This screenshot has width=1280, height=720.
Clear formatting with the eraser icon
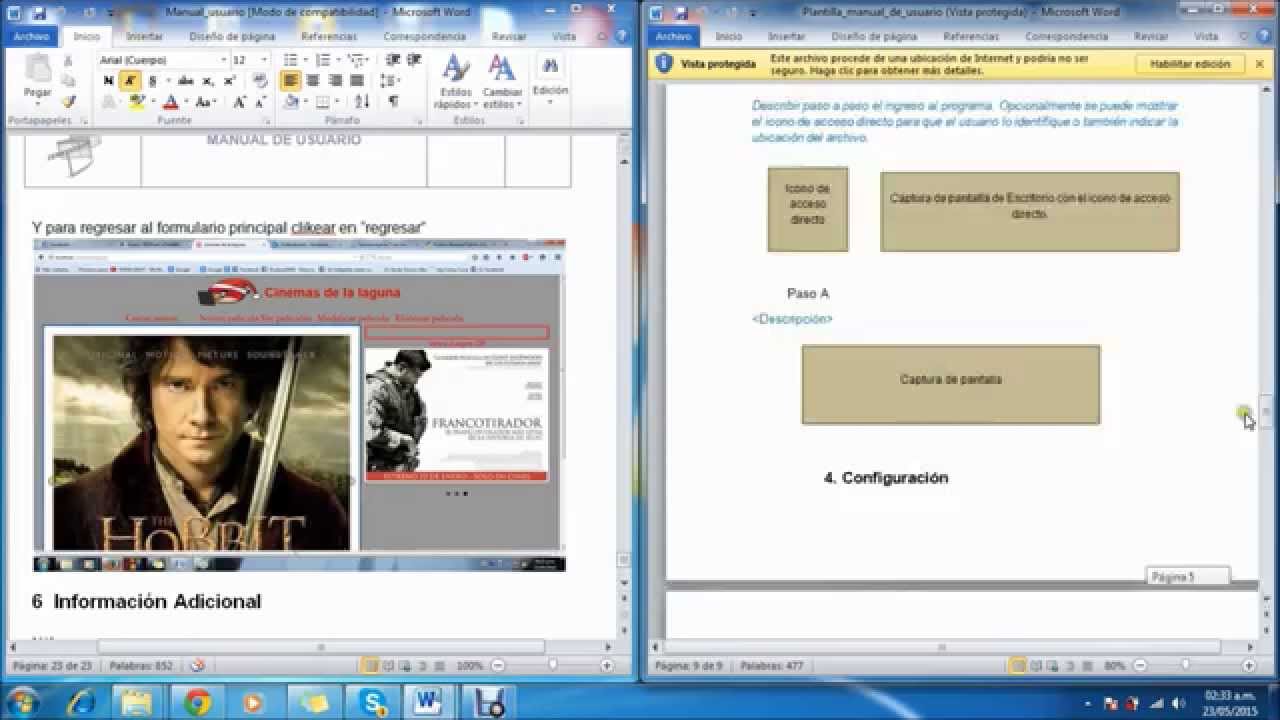tap(261, 81)
